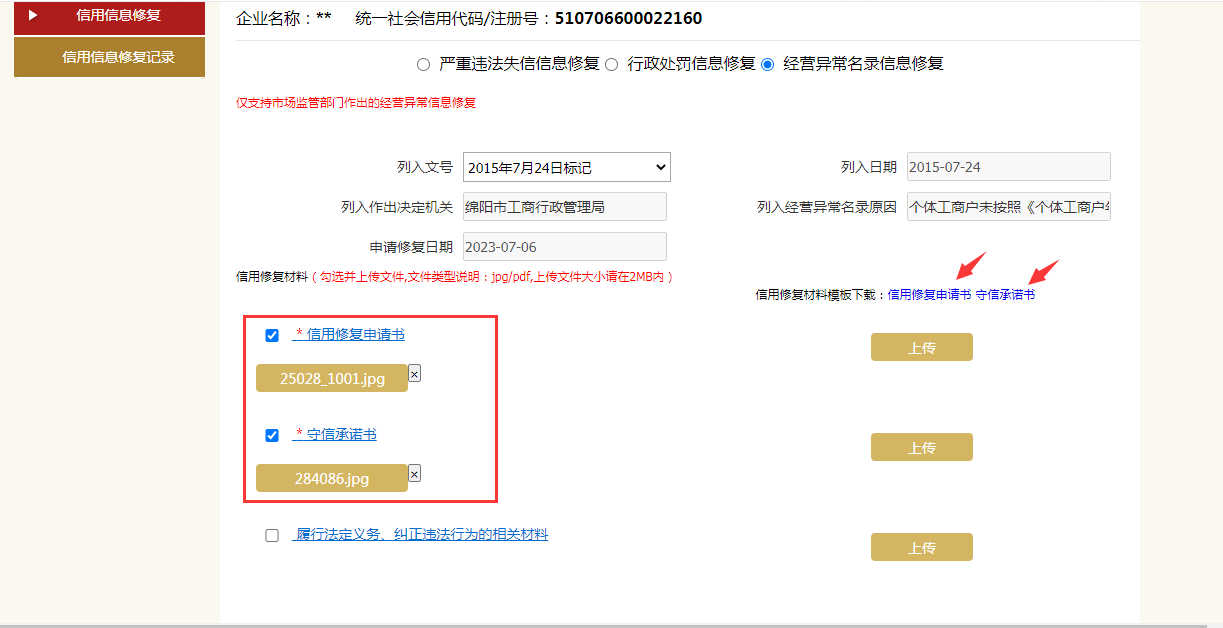
Task: Uncheck the 守信承诺书 checkbox
Action: (x=272, y=436)
